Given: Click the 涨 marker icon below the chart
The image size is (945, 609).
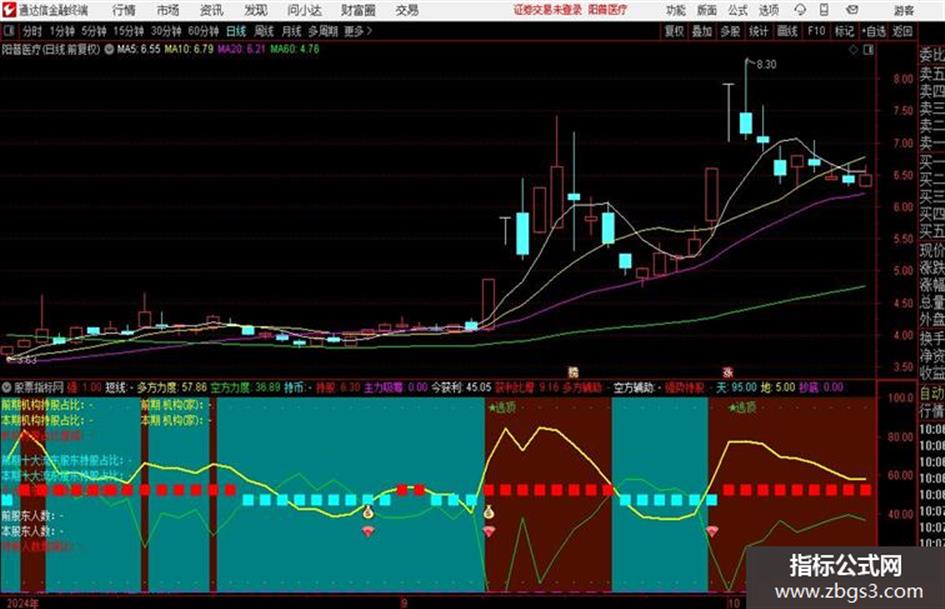Looking at the screenshot, I should click(x=728, y=372).
